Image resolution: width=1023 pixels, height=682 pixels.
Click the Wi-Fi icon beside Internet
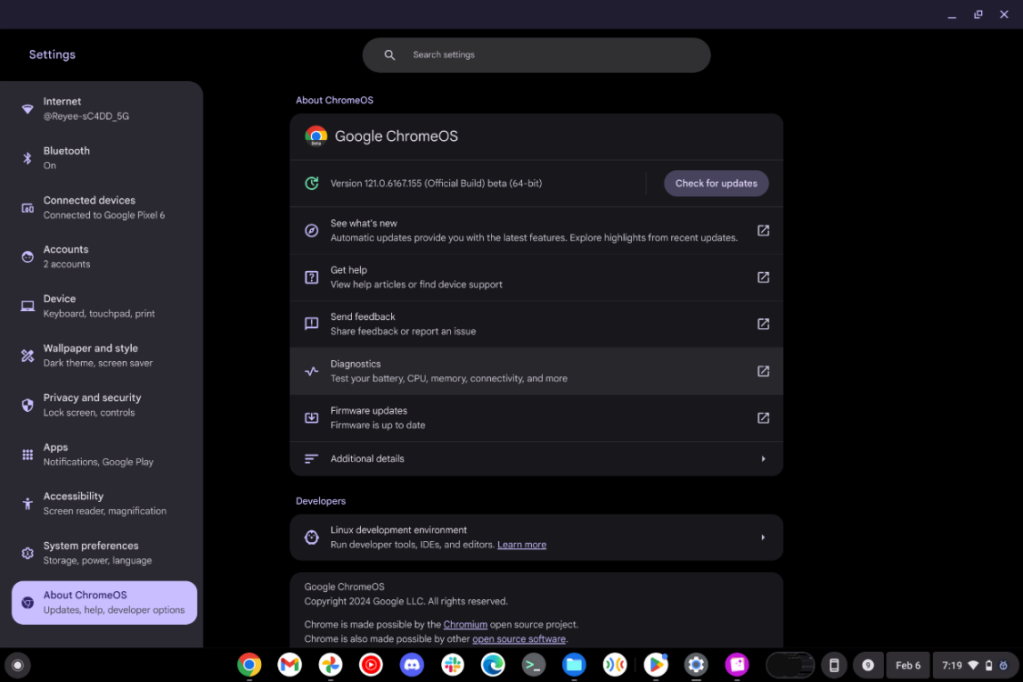(x=27, y=108)
